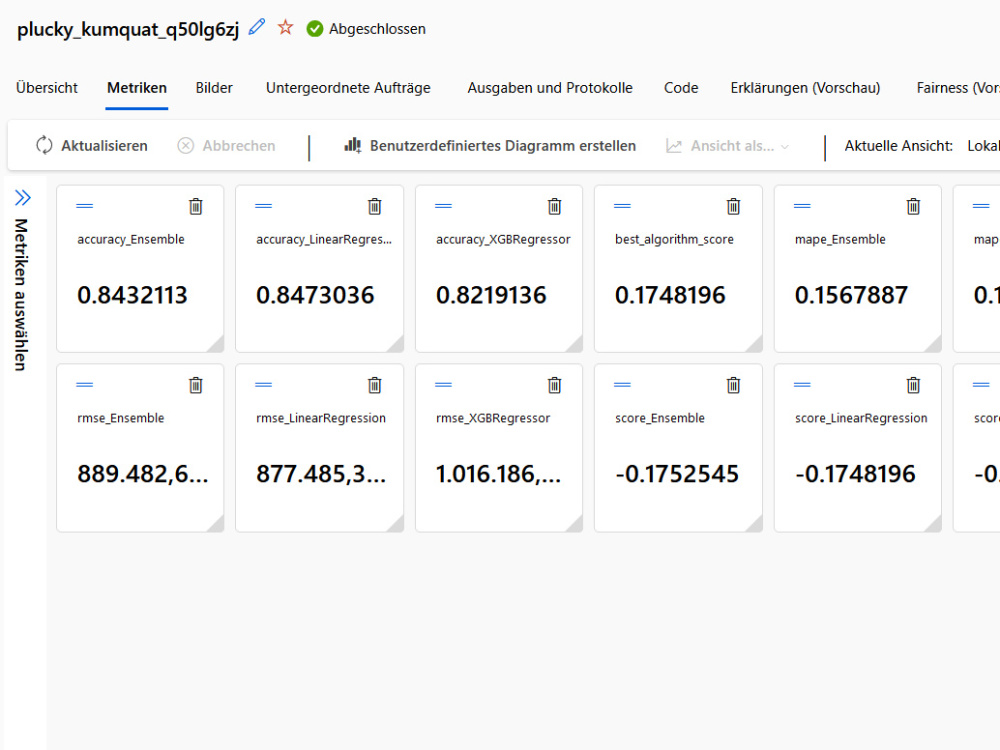
Task: Mark run as favorite with star icon
Action: [x=286, y=27]
